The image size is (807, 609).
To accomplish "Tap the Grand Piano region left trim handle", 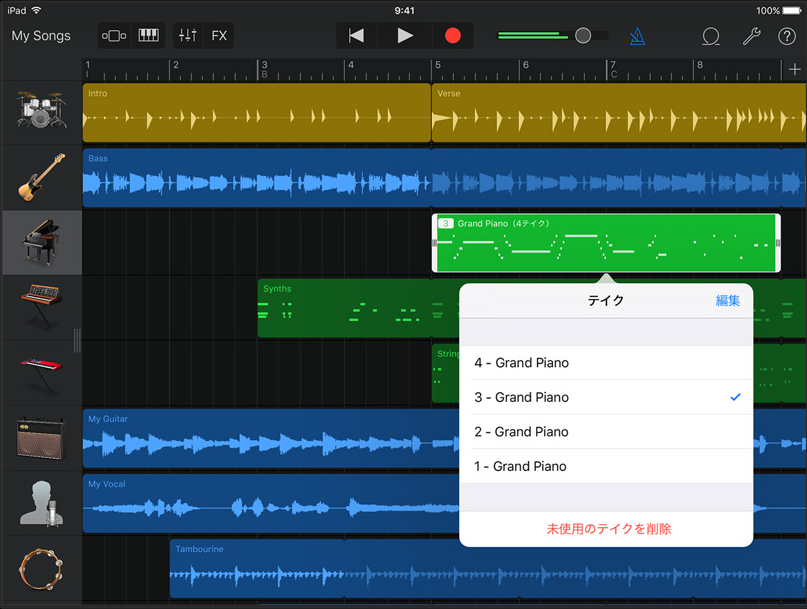I will coord(435,242).
